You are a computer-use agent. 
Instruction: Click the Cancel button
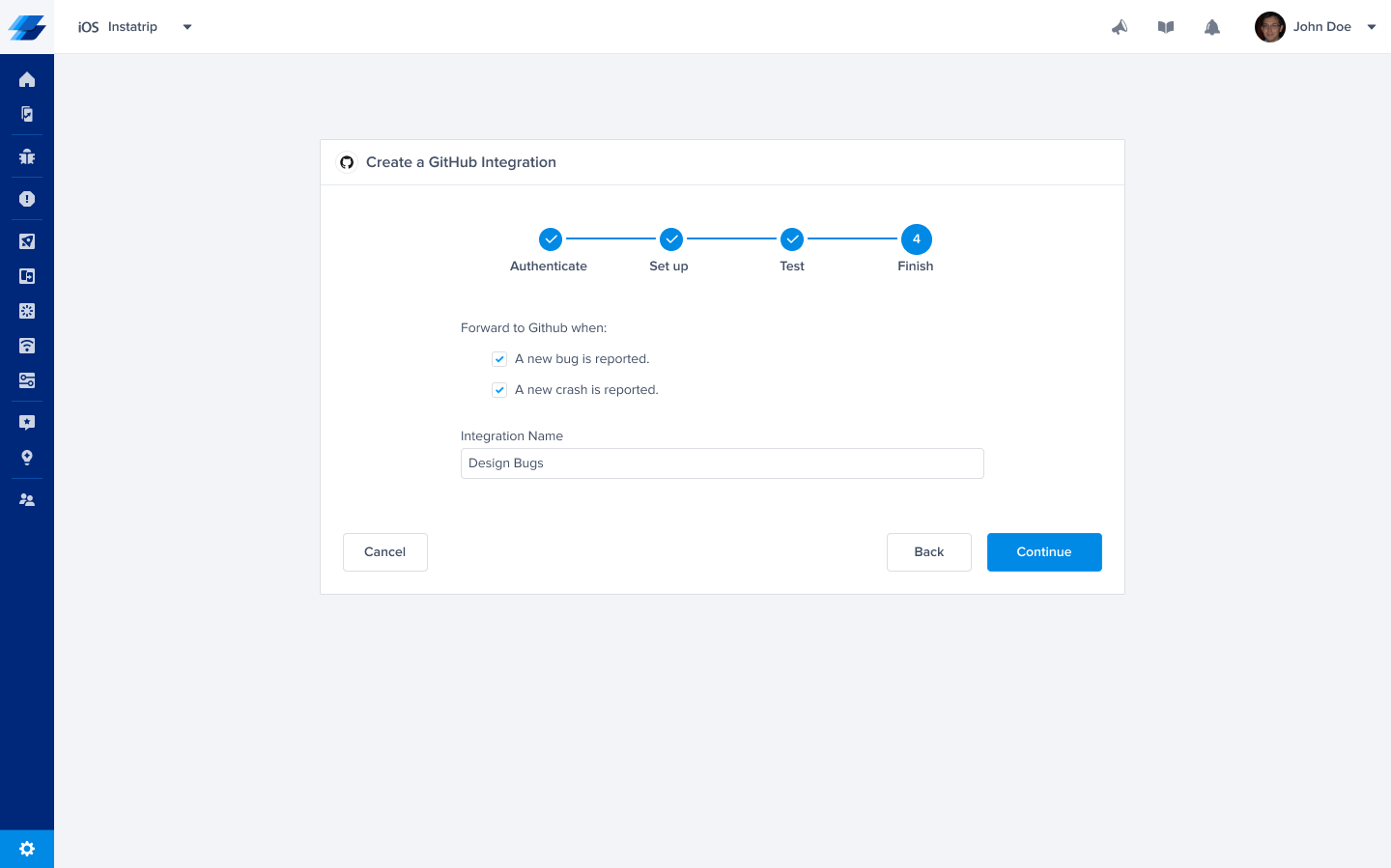[x=385, y=552]
